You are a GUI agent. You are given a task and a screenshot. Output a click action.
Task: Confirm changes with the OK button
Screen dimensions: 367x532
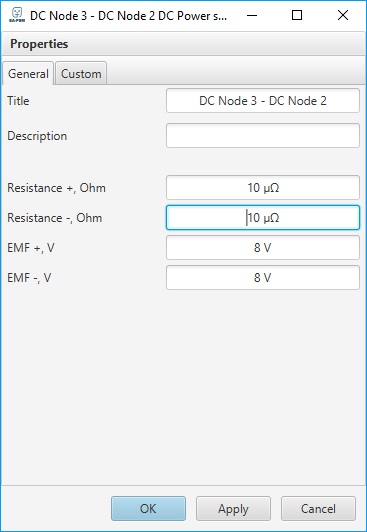pyautogui.click(x=149, y=509)
